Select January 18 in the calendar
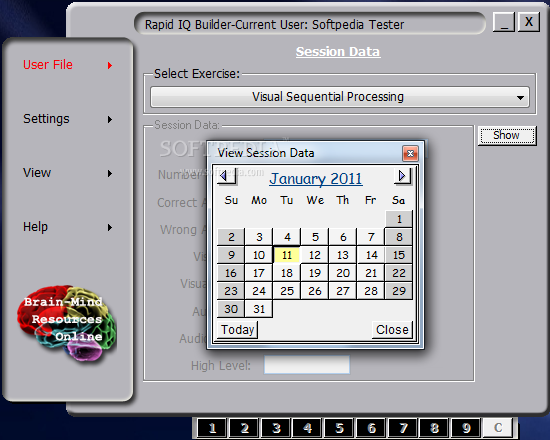Screen dimensions: 550x440 287,273
